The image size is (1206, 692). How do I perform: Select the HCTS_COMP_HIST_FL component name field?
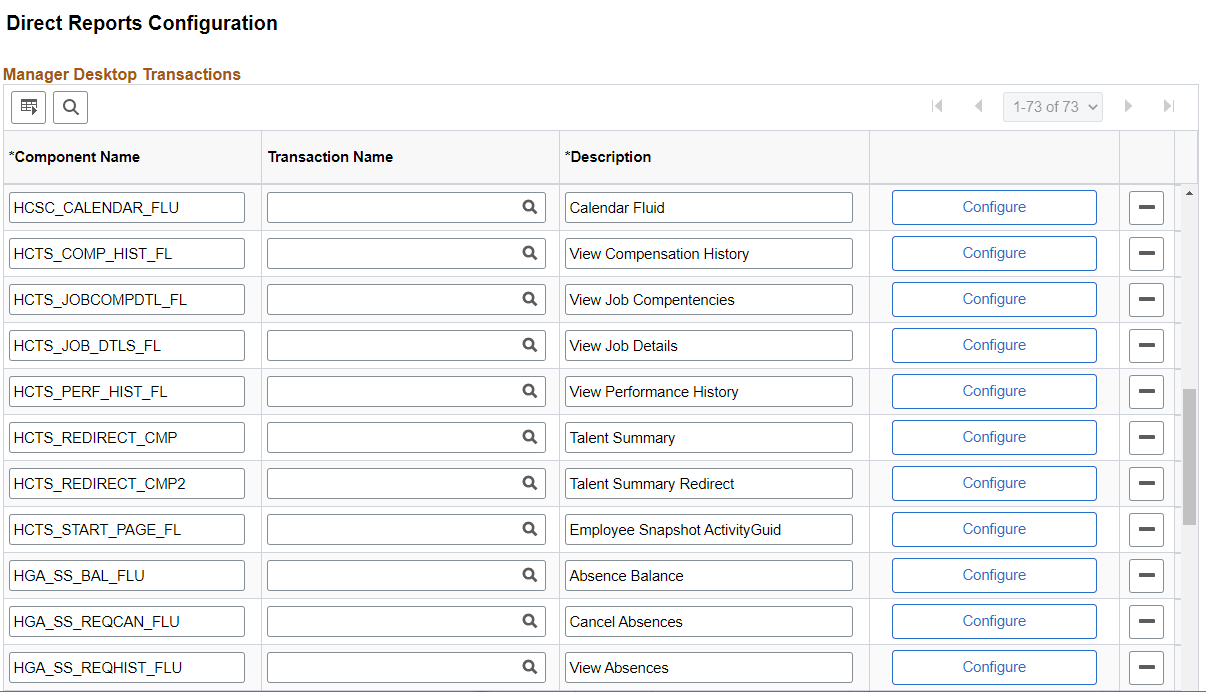pyautogui.click(x=127, y=253)
